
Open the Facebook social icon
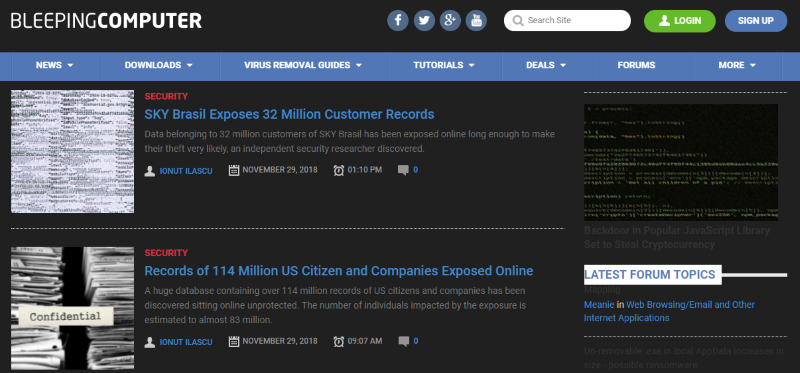pyautogui.click(x=398, y=20)
